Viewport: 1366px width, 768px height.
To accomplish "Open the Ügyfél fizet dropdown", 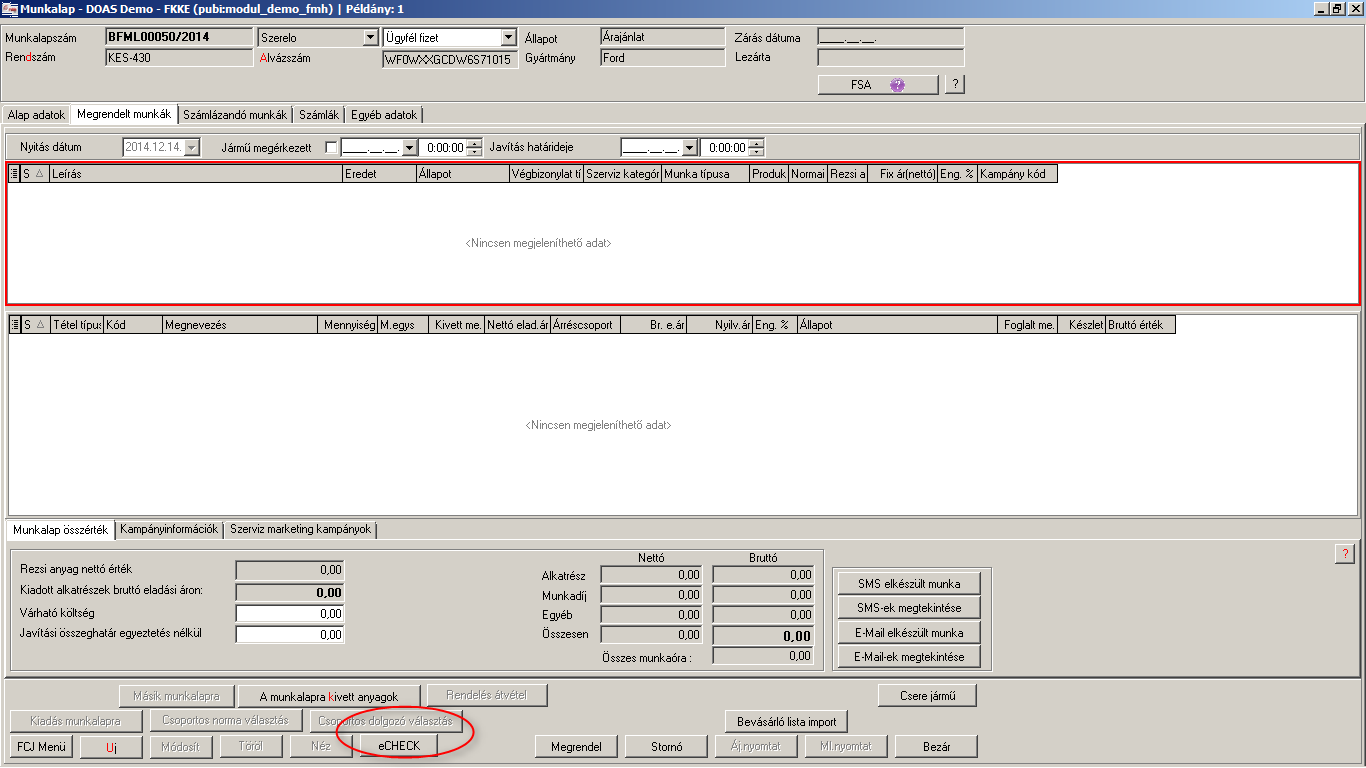I will pyautogui.click(x=509, y=37).
